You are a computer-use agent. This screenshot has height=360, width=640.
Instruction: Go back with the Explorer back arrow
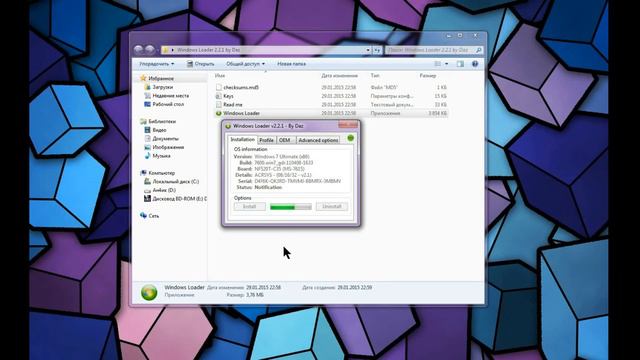pyautogui.click(x=138, y=50)
